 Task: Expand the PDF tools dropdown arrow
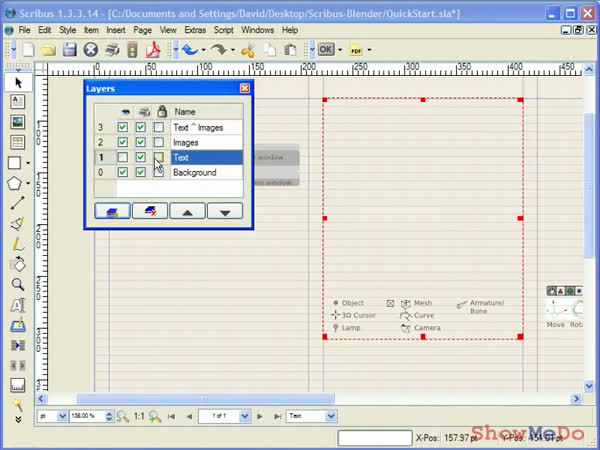[369, 50]
